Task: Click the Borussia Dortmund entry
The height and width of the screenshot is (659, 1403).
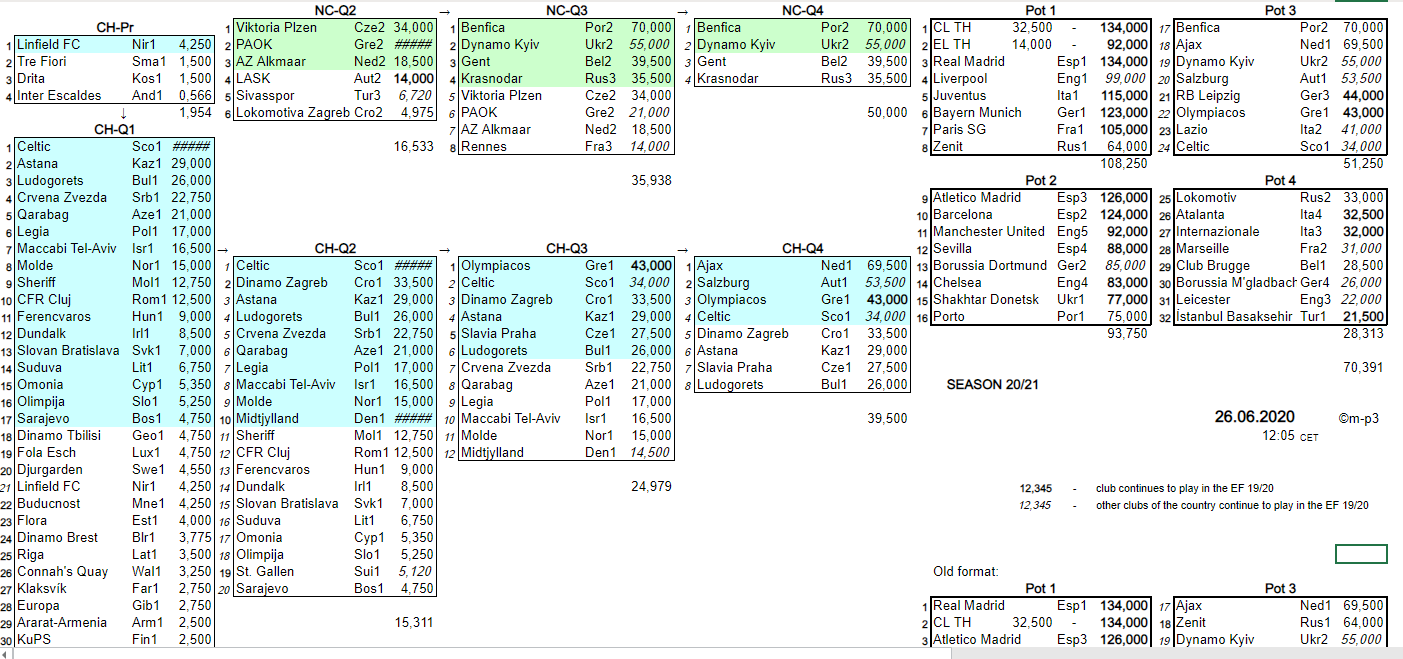Action: tap(990, 266)
